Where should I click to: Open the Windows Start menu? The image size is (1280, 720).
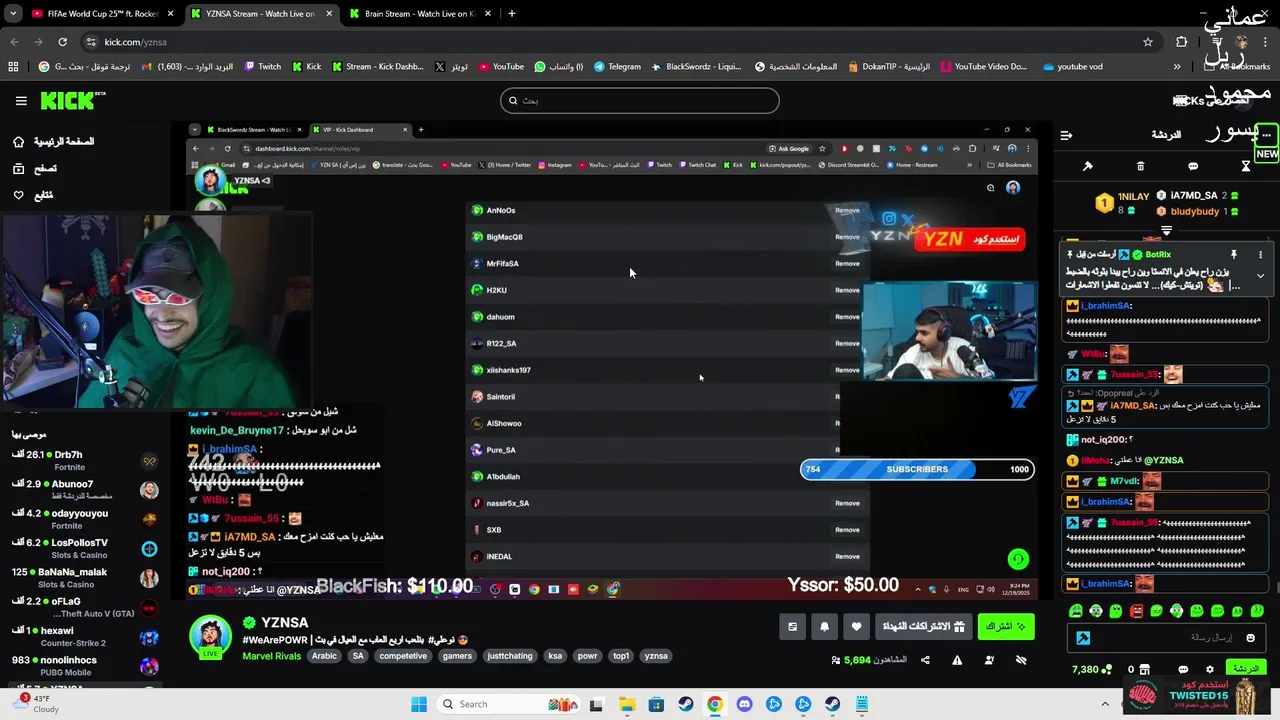point(419,704)
